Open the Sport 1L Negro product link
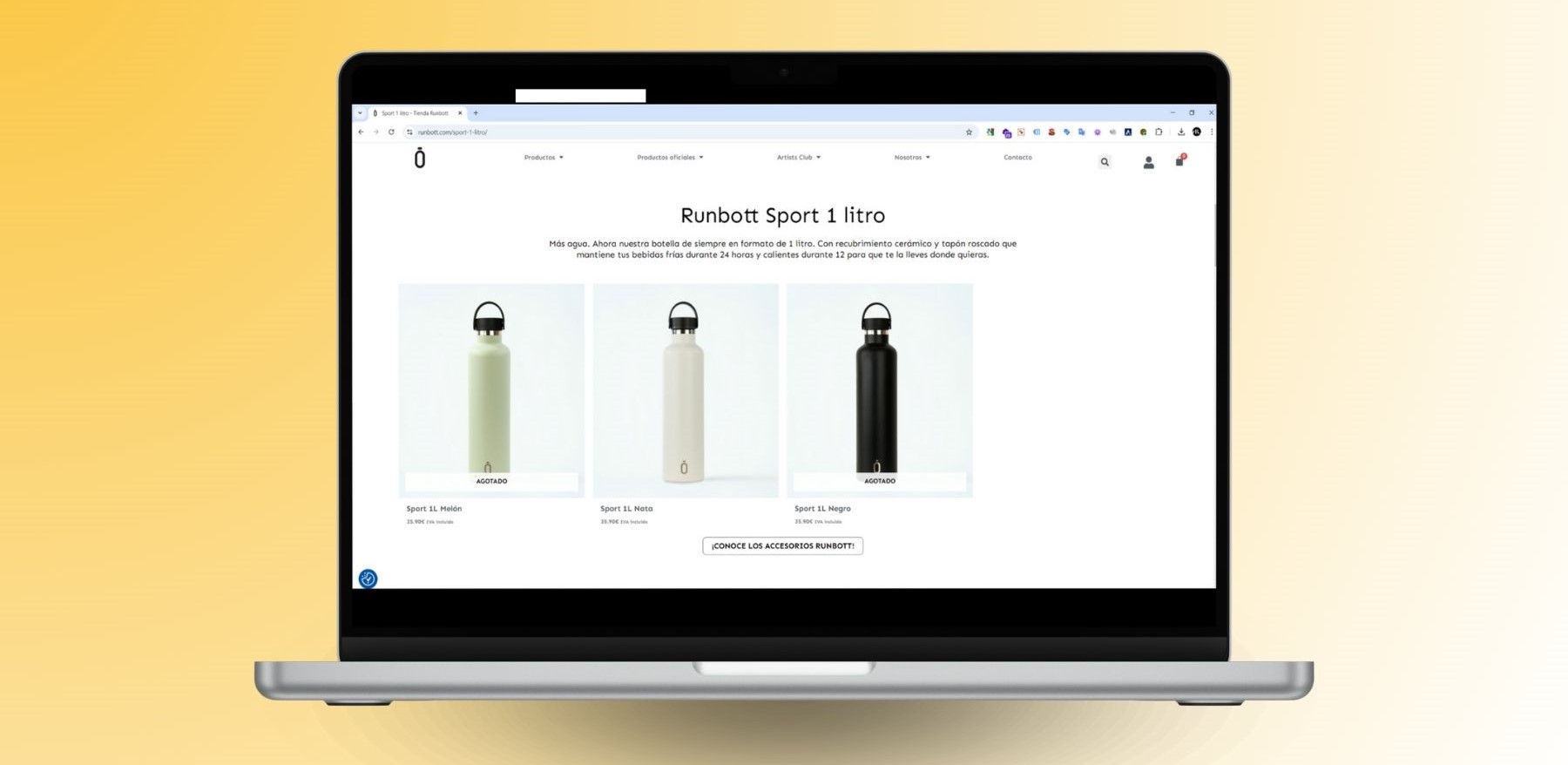The height and width of the screenshot is (765, 1568). tap(822, 509)
